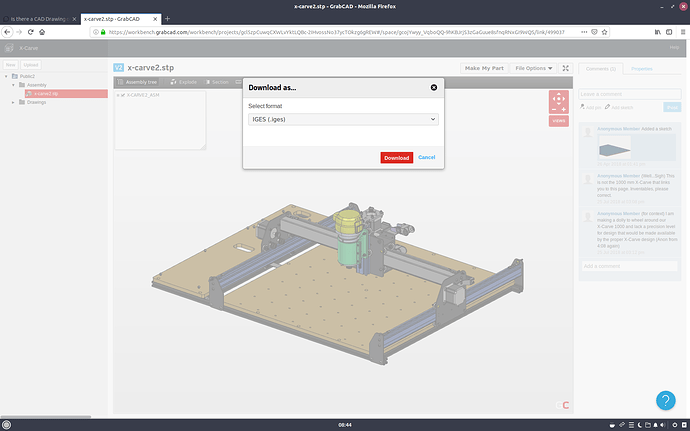The height and width of the screenshot is (431, 690).
Task: Open the IGES format dropdown
Action: click(x=343, y=119)
